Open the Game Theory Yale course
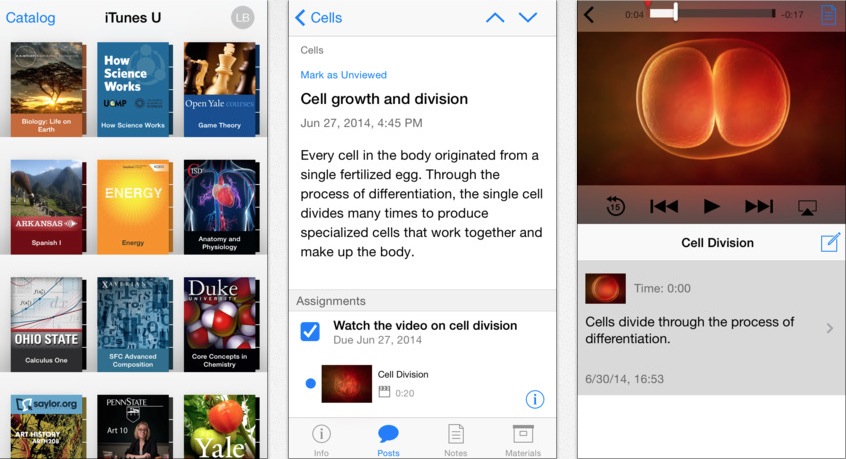The image size is (846, 459). [221, 89]
